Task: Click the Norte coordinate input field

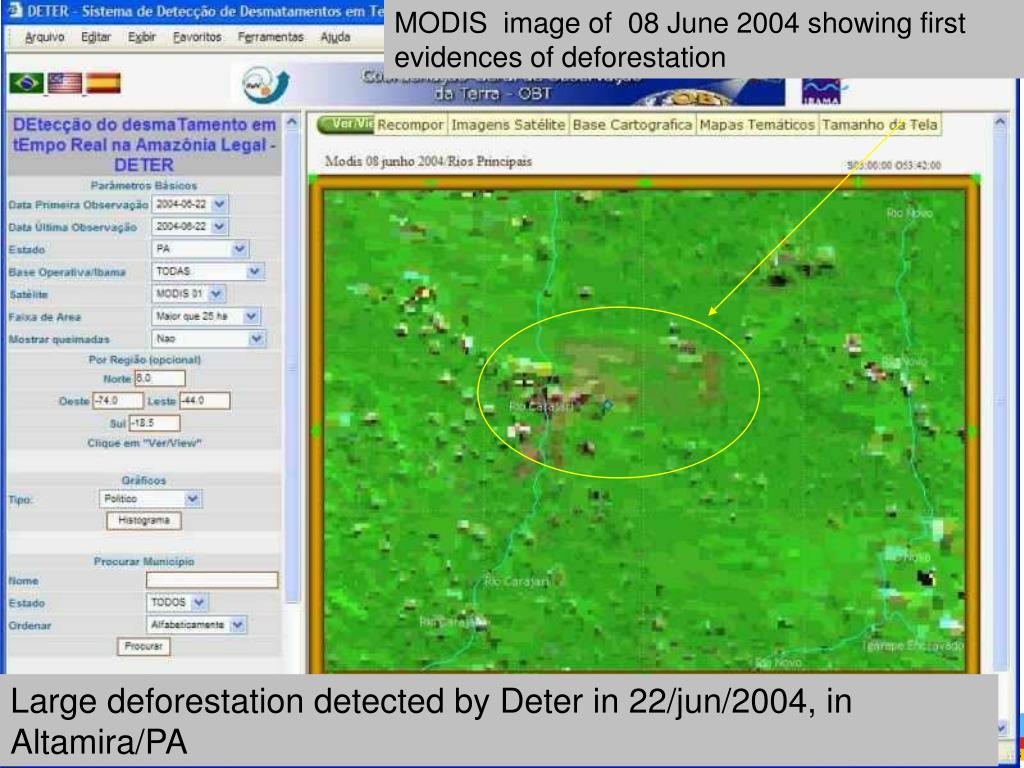Action: 160,378
